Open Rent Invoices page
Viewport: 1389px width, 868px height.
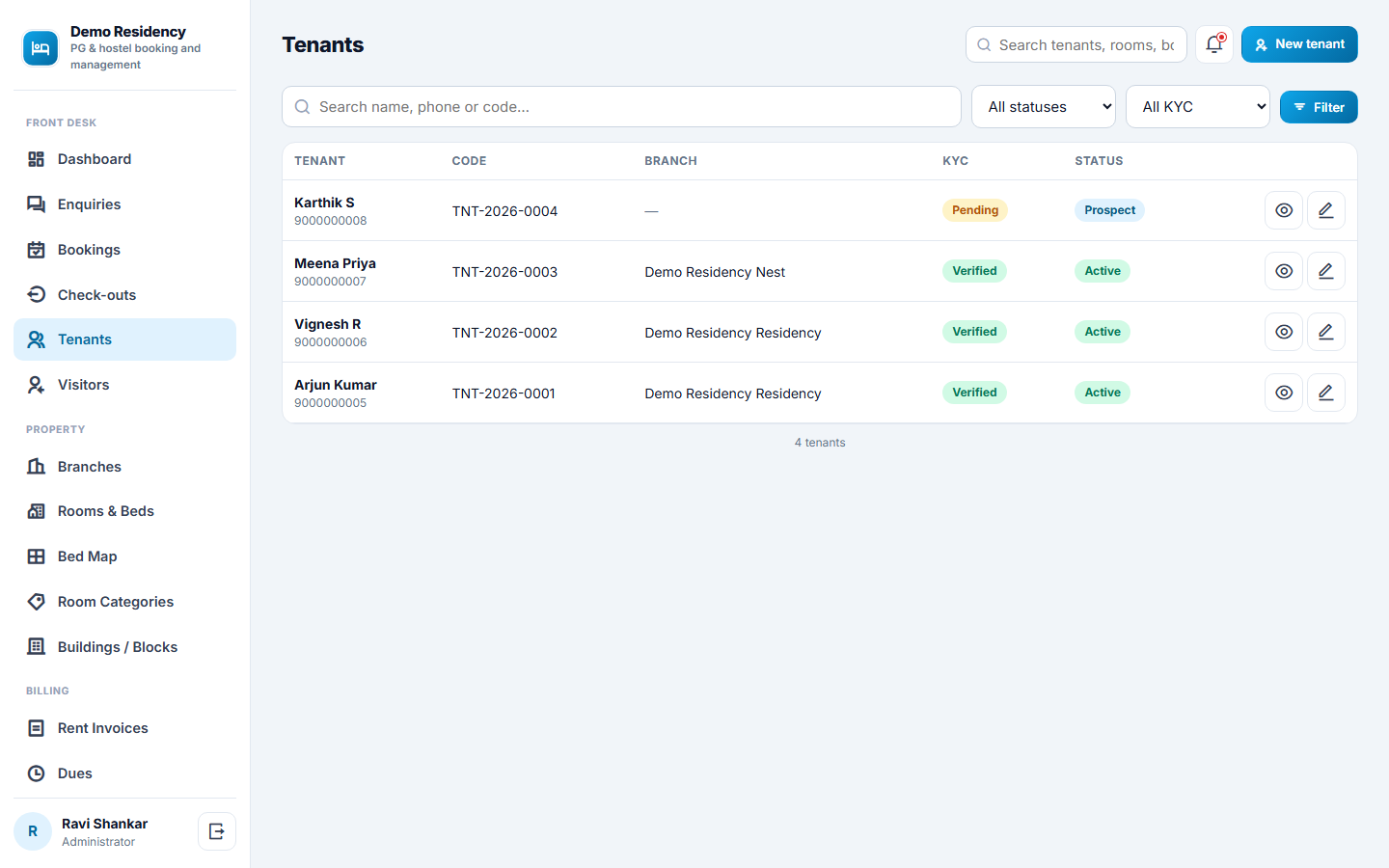[124, 728]
